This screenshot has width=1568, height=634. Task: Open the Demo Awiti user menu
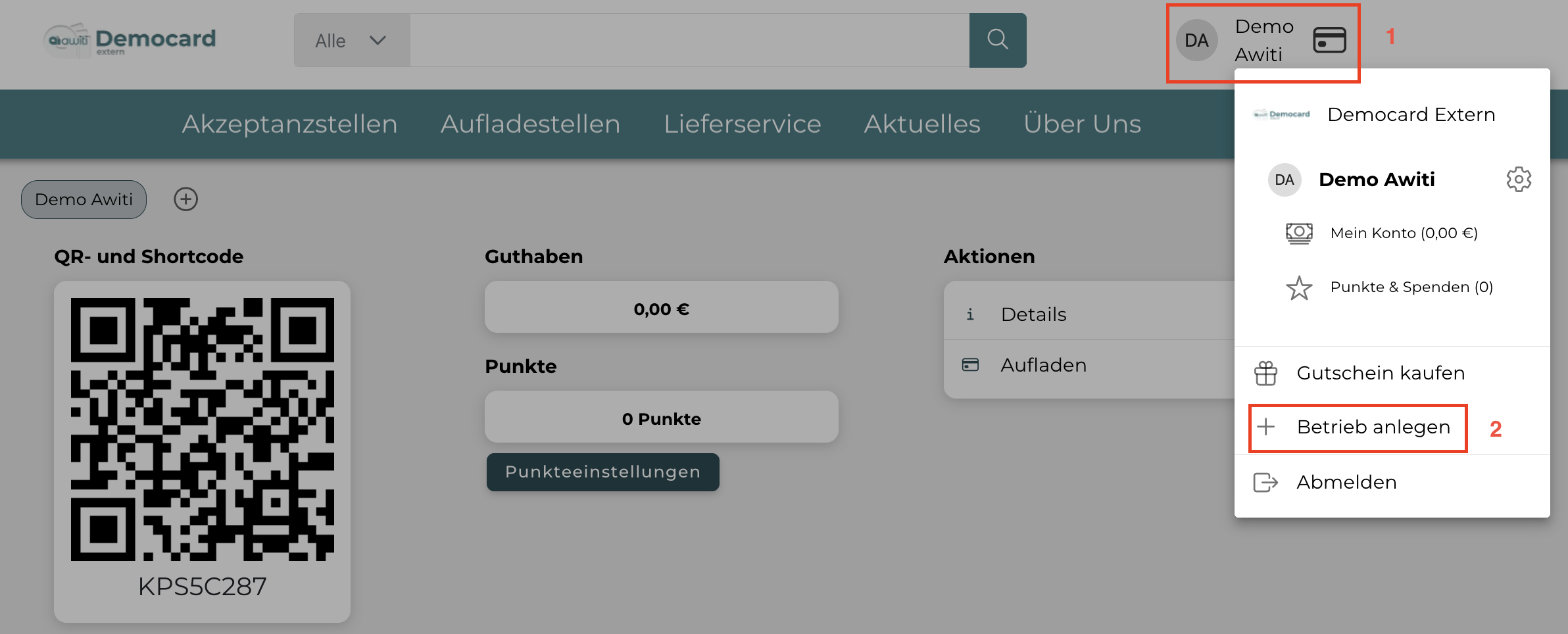coord(1263,41)
